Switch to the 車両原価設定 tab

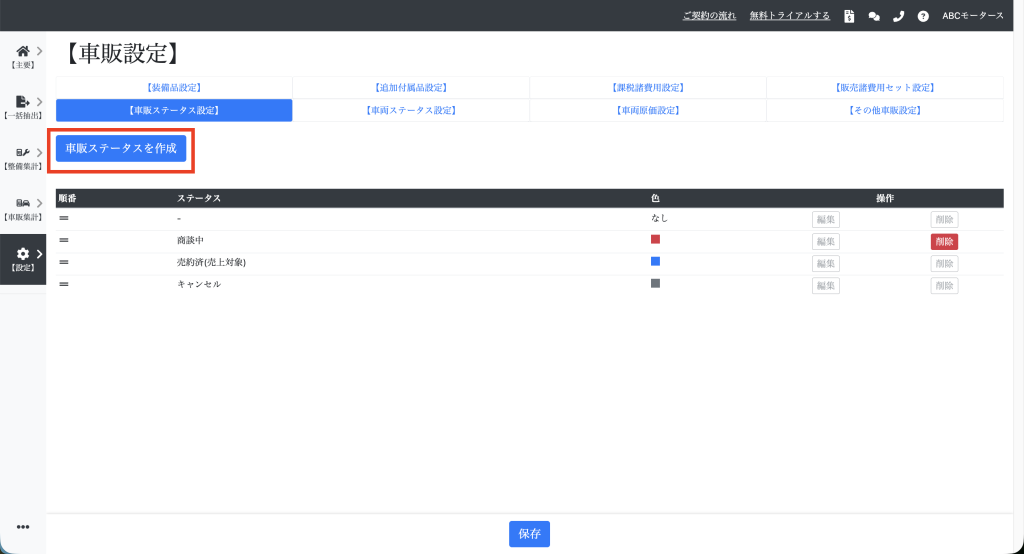pyautogui.click(x=647, y=110)
